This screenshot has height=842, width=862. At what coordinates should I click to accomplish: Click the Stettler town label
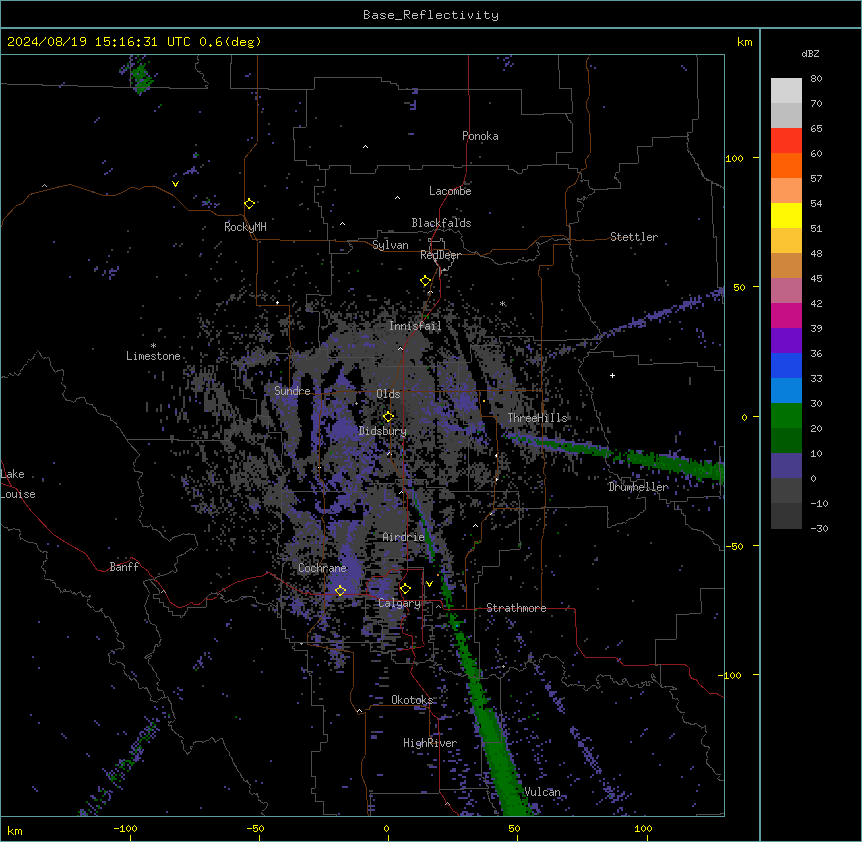pyautogui.click(x=634, y=237)
